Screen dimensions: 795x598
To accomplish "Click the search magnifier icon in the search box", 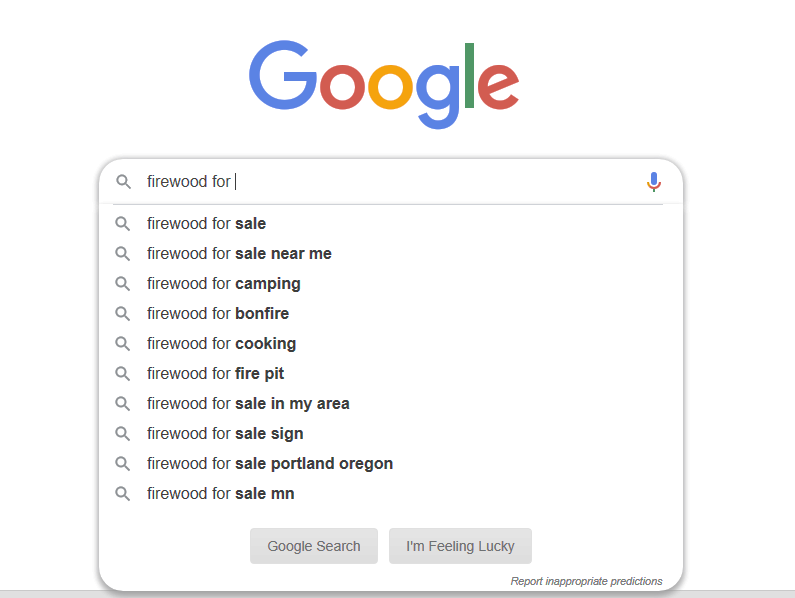I will coord(123,182).
